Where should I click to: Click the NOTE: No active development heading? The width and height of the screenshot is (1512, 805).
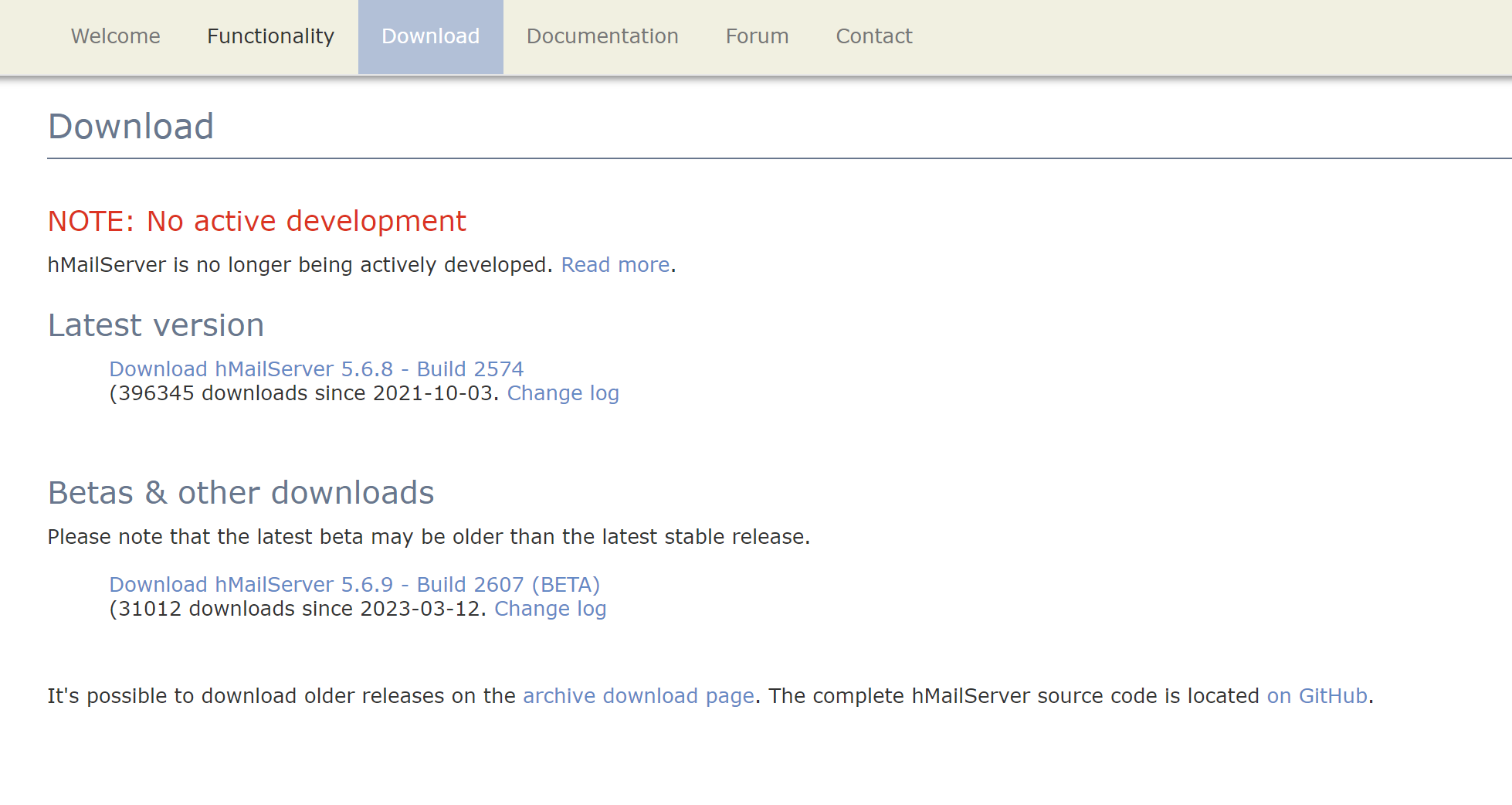(257, 222)
